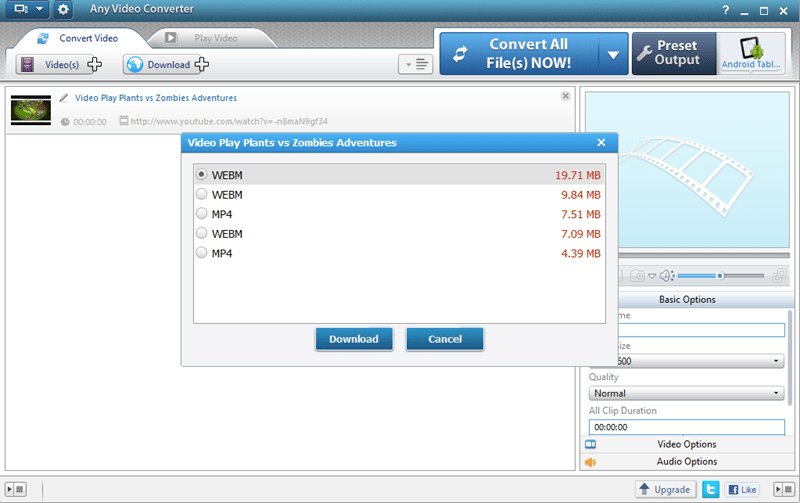
Task: Open the video size dropdown
Action: tap(701, 361)
